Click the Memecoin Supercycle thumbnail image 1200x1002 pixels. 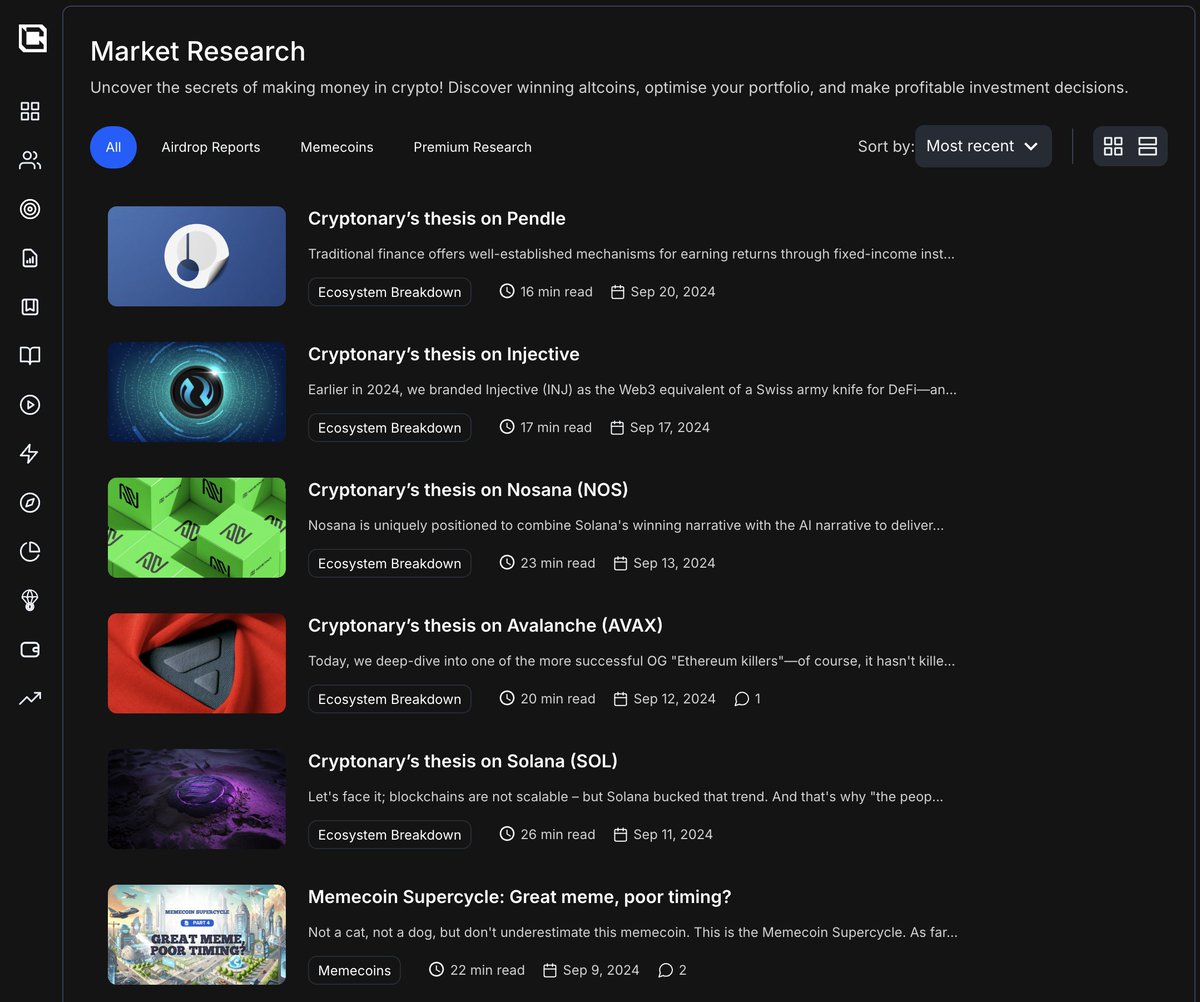(x=197, y=935)
